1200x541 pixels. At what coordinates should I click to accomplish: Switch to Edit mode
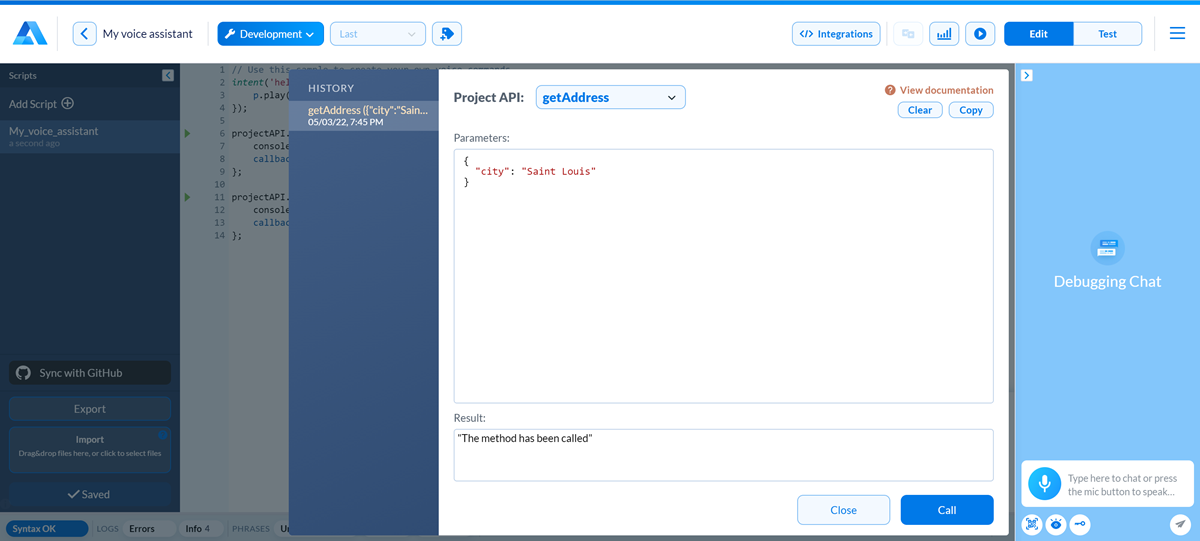[x=1039, y=34]
